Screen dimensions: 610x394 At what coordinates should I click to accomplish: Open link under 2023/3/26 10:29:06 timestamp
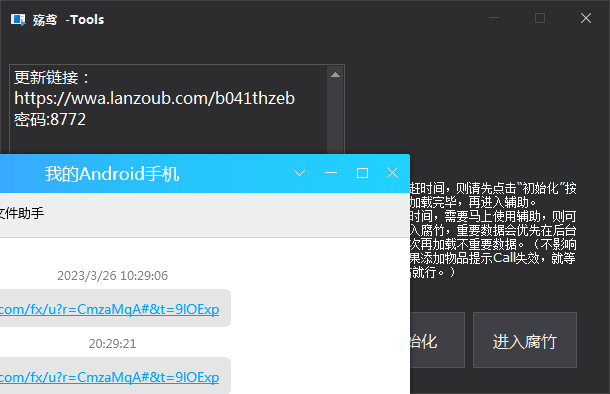[x=109, y=309]
